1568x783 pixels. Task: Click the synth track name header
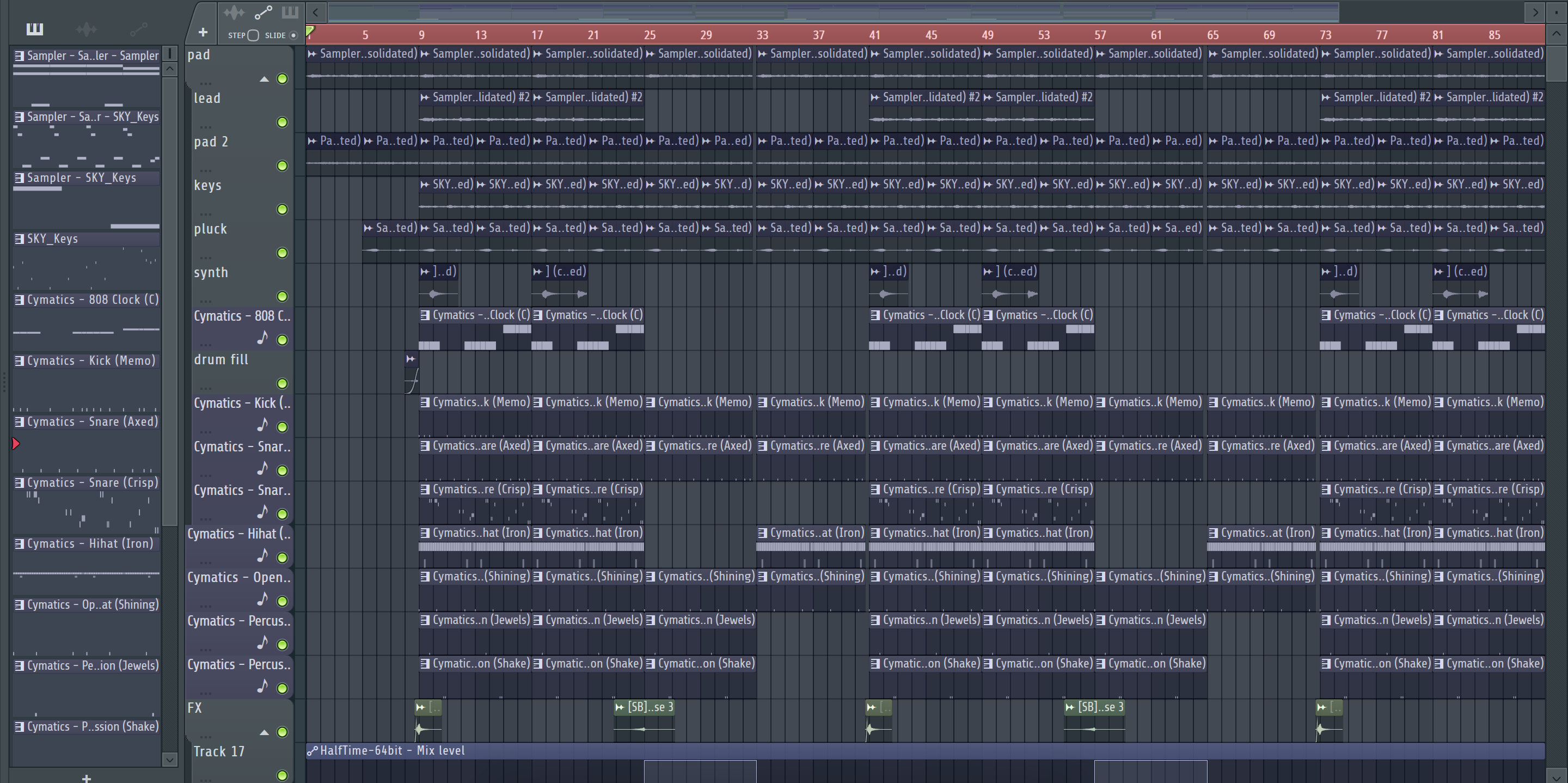point(211,273)
